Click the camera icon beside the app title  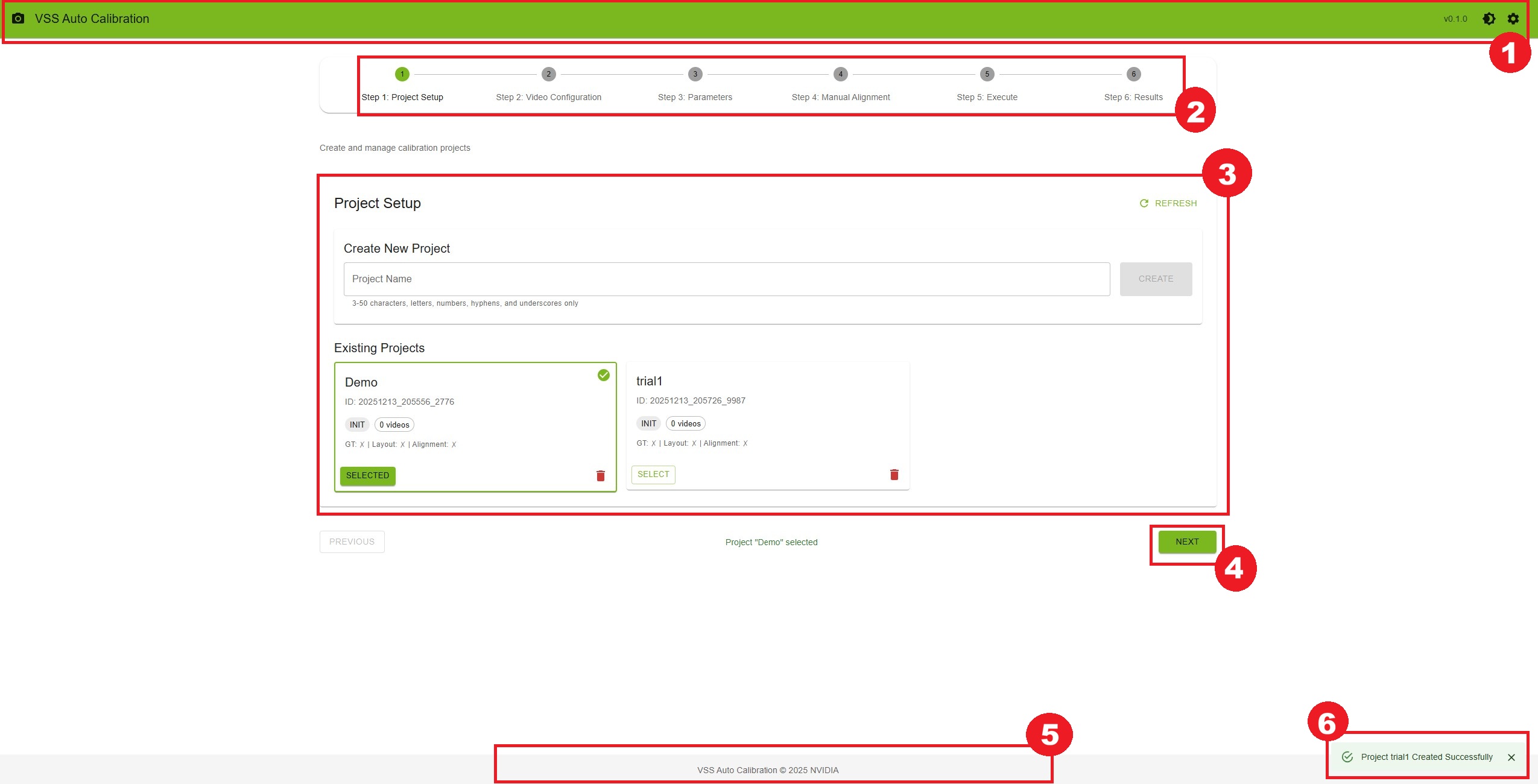point(18,19)
